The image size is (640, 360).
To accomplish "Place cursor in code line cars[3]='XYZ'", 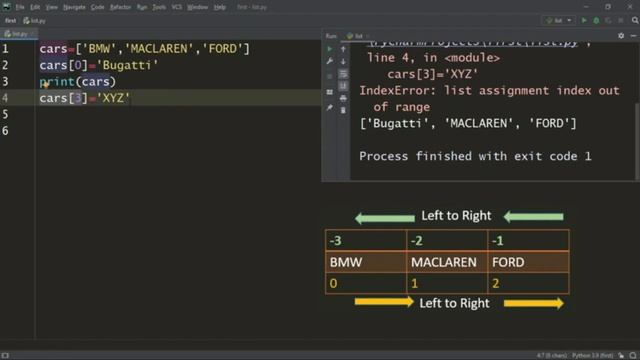I will 84,98.
